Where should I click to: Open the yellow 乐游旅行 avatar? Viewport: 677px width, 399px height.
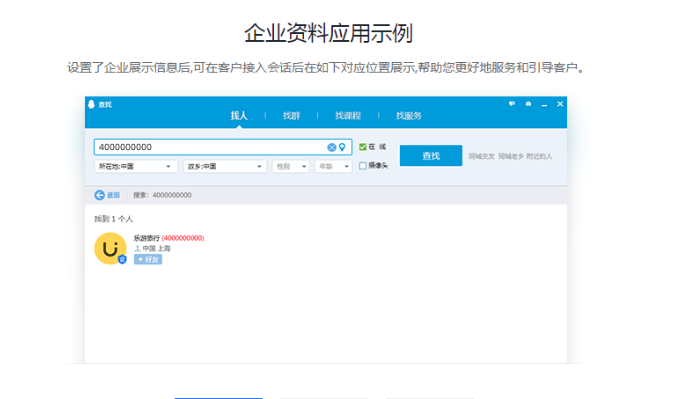[x=110, y=248]
